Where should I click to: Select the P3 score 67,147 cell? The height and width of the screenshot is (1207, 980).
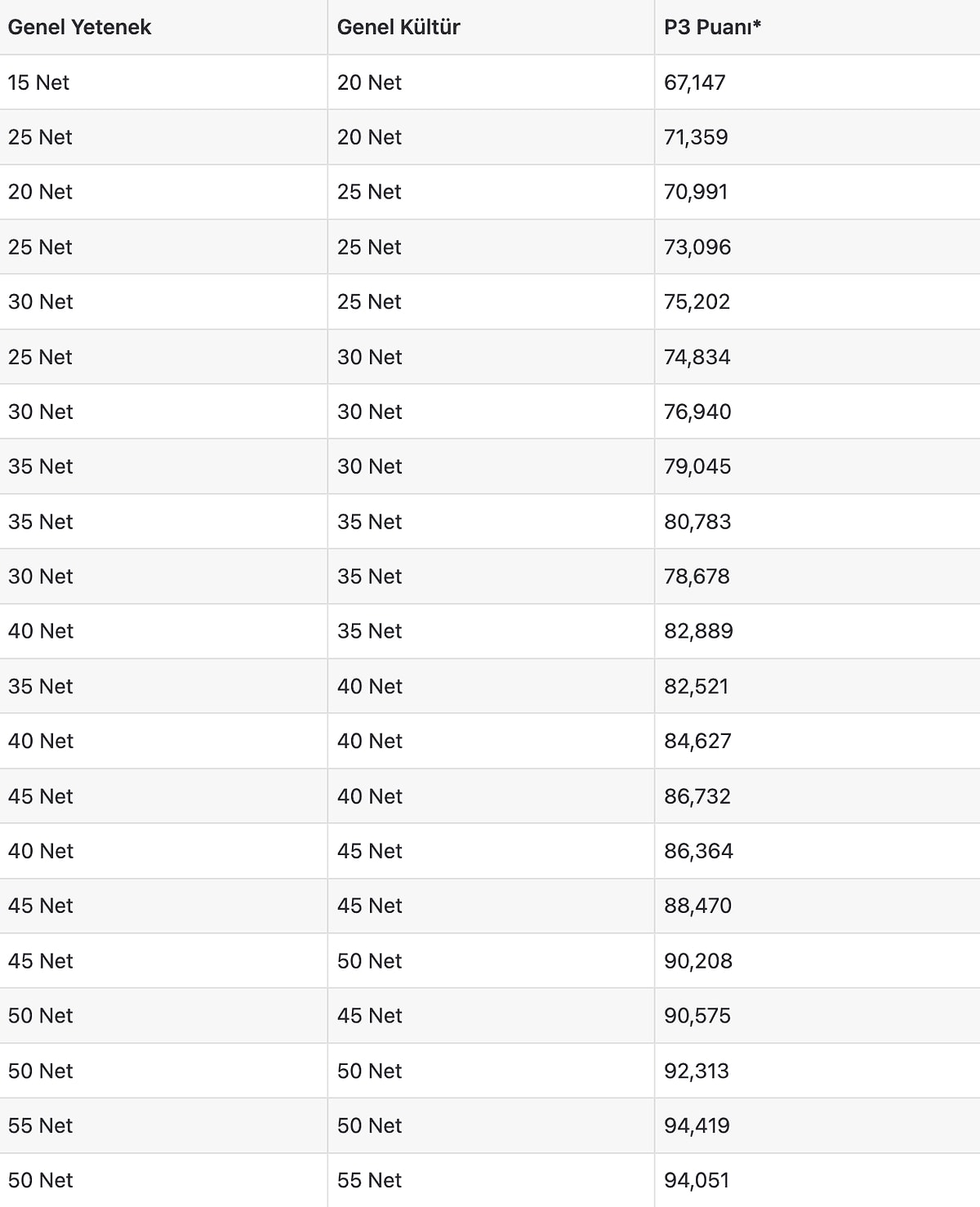pos(695,82)
